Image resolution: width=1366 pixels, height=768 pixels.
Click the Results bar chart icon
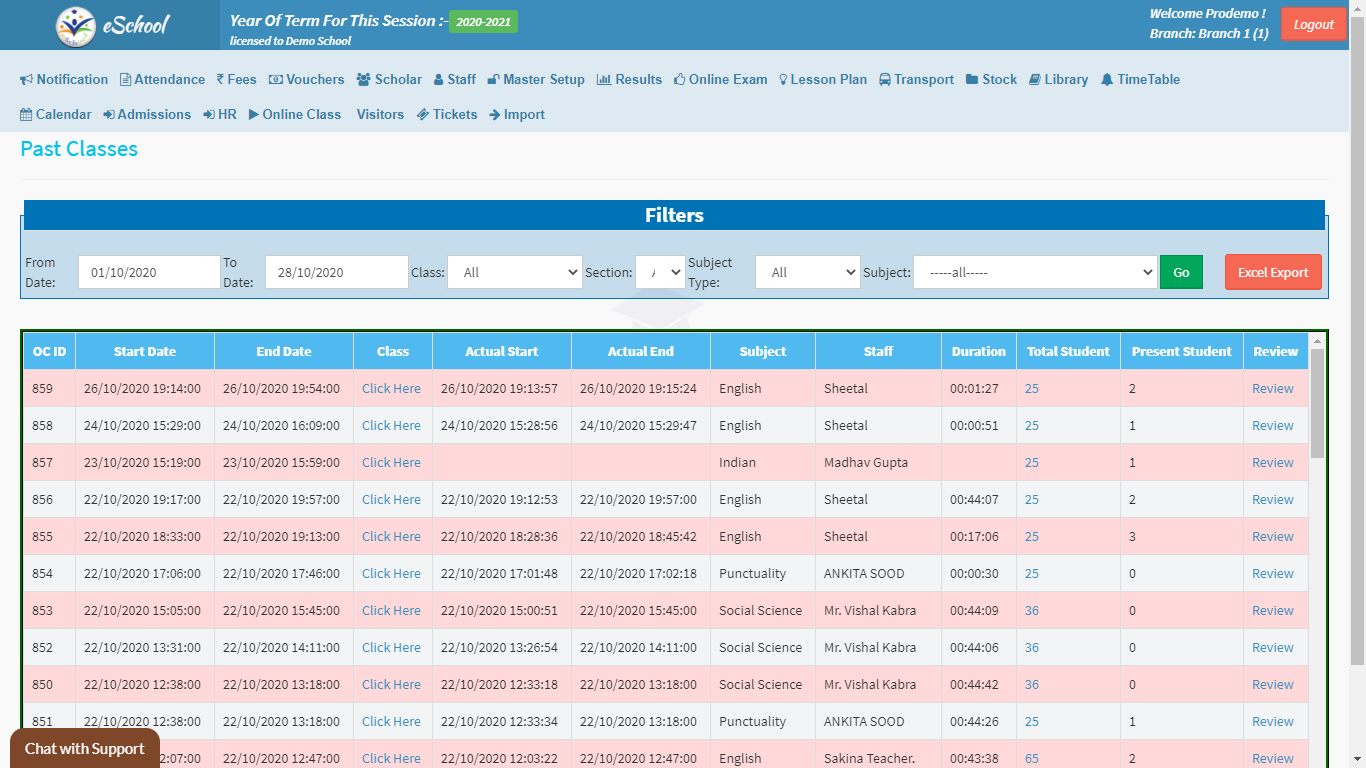[604, 80]
